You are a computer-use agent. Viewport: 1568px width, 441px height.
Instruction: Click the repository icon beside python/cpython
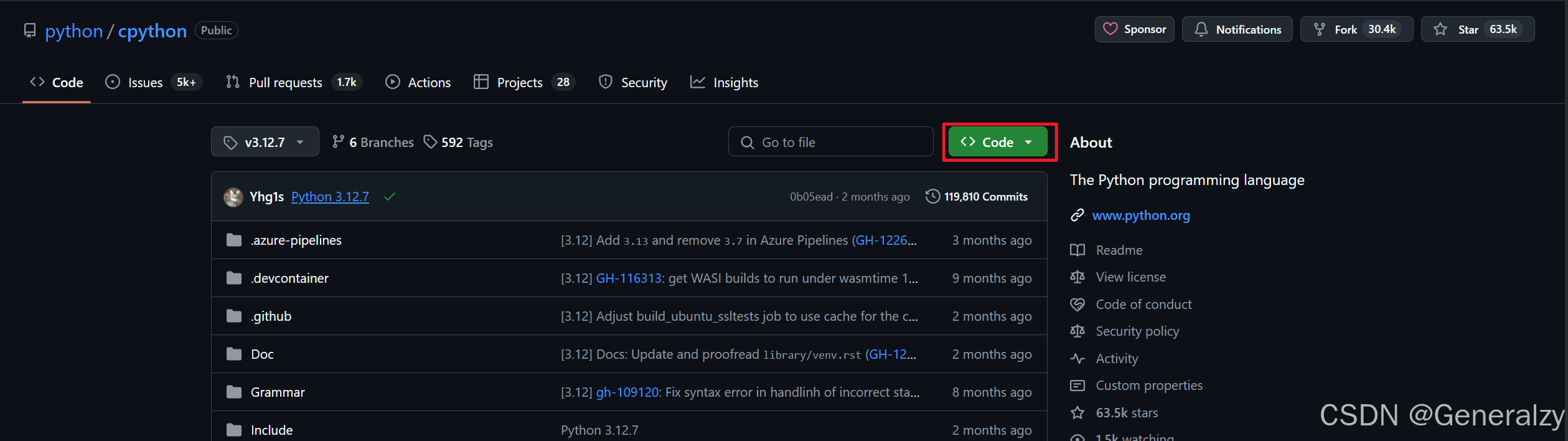[x=29, y=31]
